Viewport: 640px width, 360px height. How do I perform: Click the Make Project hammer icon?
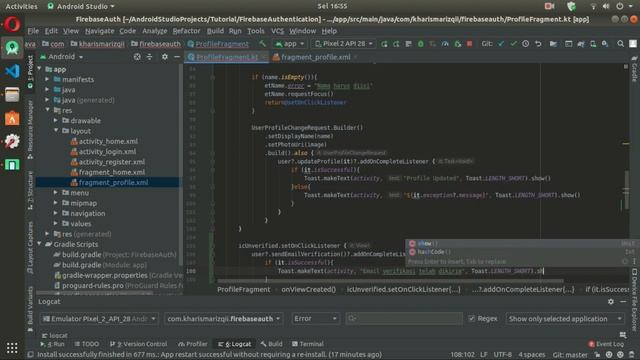[x=262, y=44]
